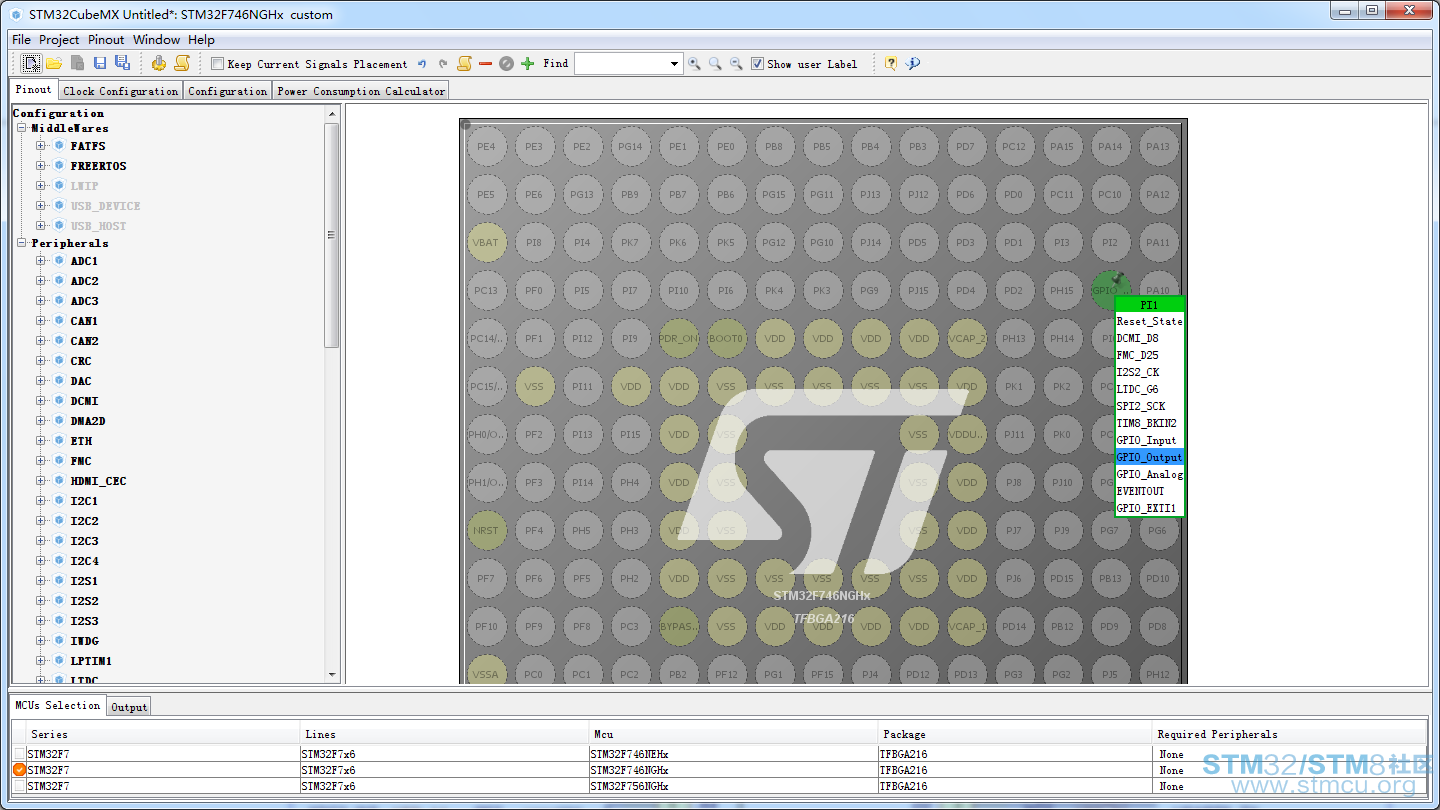Viewport: 1440px width, 810px height.
Task: Tick the checkbox for the STM32F746NEHx row
Action: coord(20,754)
